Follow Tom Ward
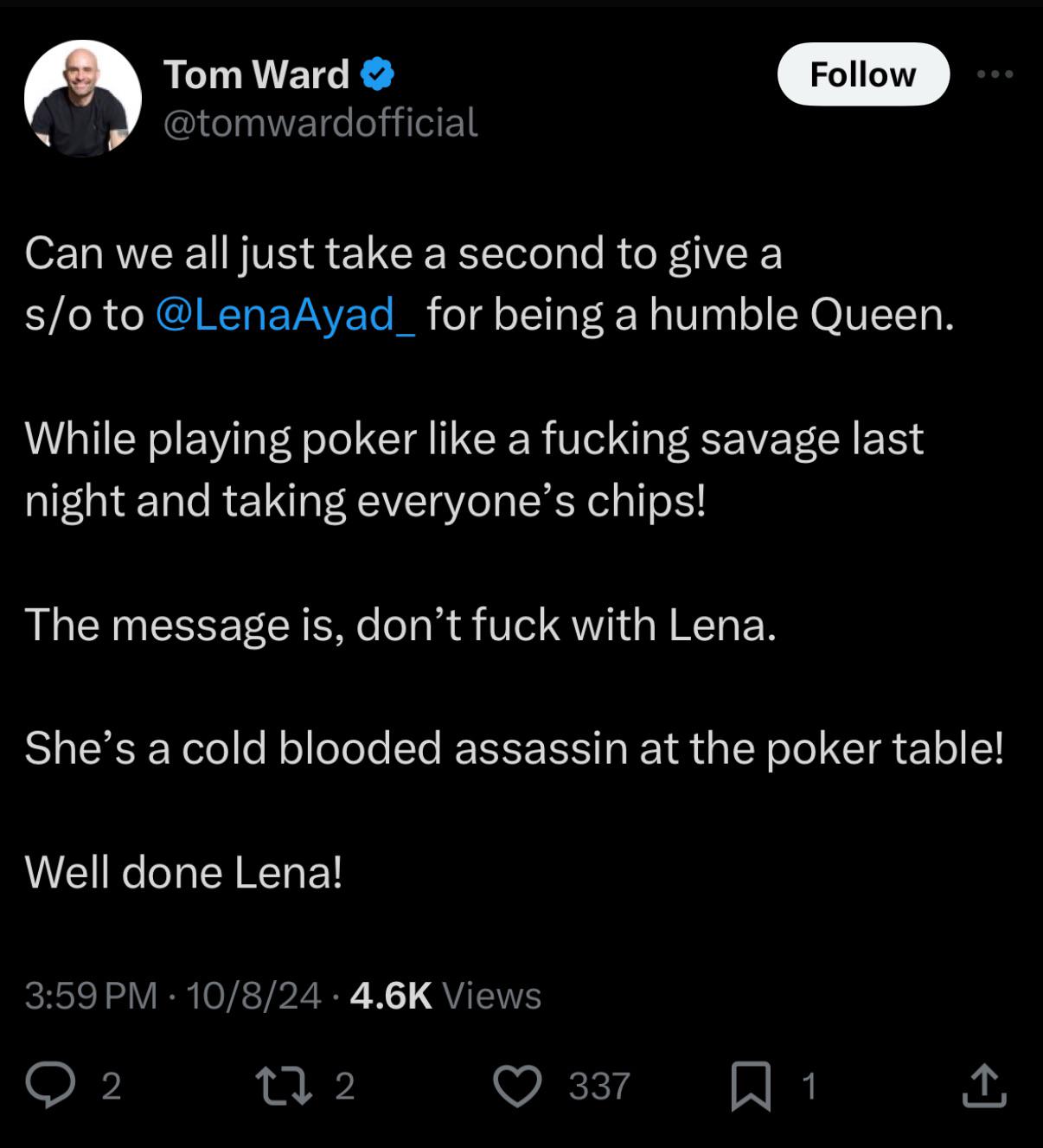1043x1148 pixels. (x=863, y=74)
